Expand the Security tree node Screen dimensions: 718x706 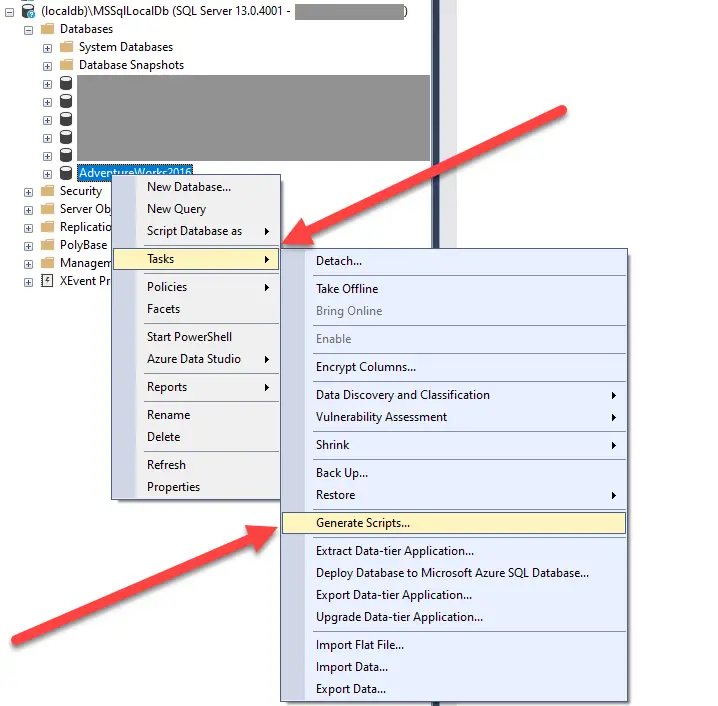28,191
